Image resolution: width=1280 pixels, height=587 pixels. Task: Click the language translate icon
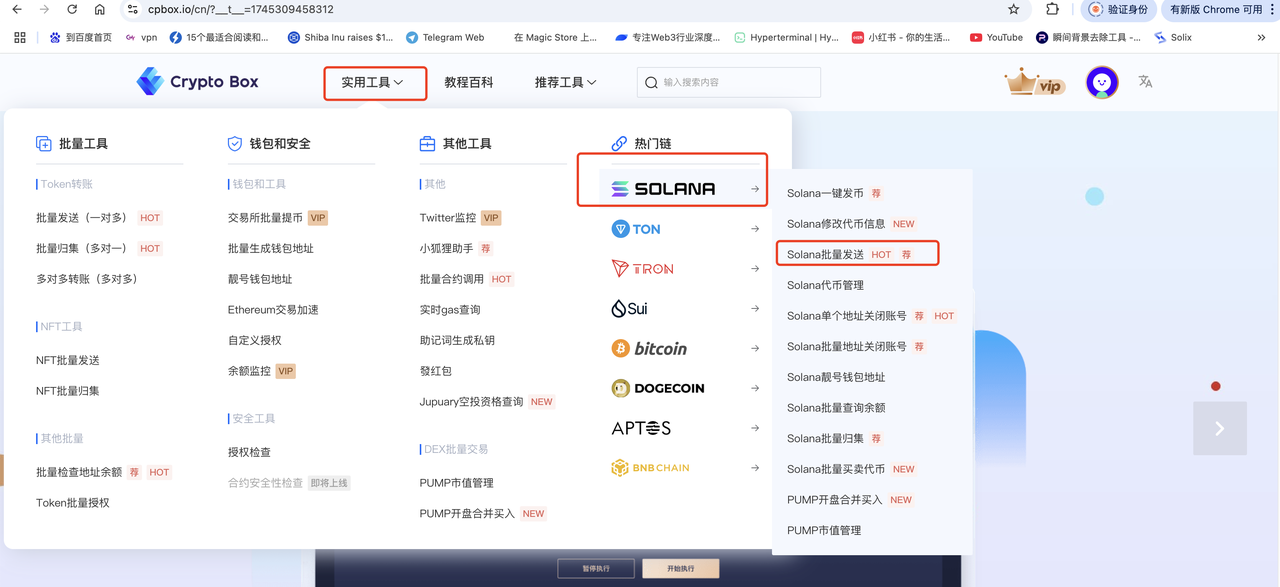[x=1145, y=82]
